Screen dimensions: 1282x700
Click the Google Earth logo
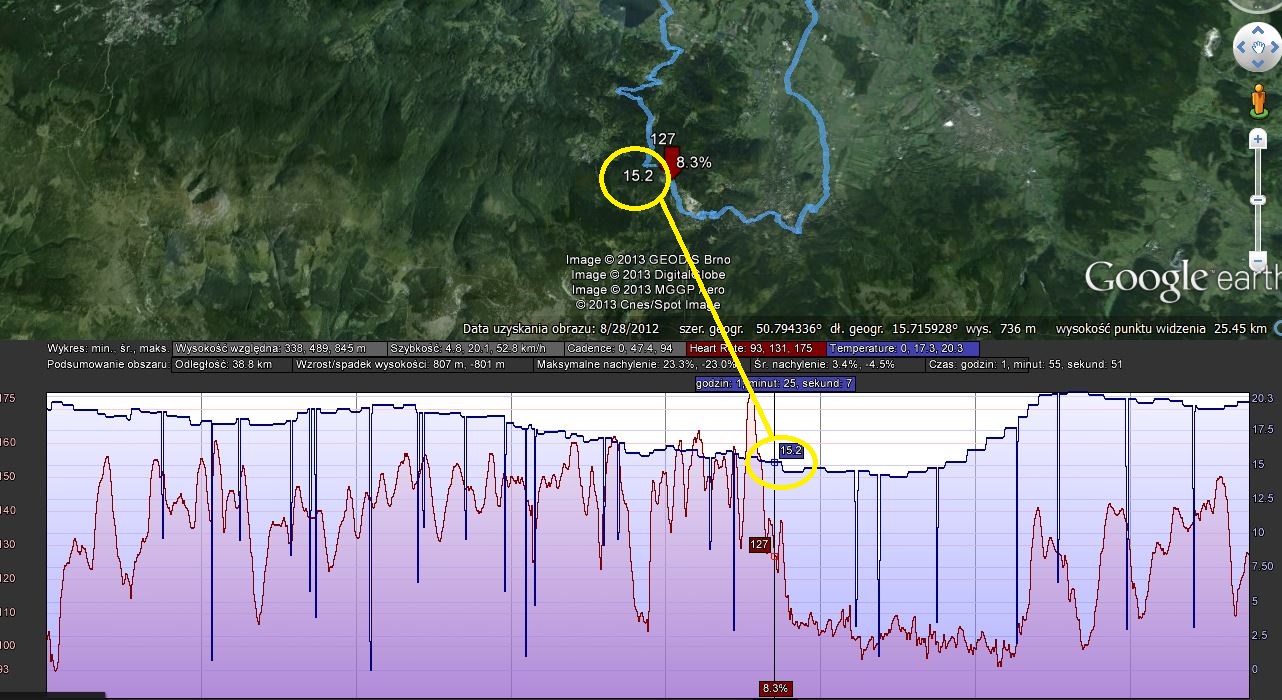point(1180,278)
